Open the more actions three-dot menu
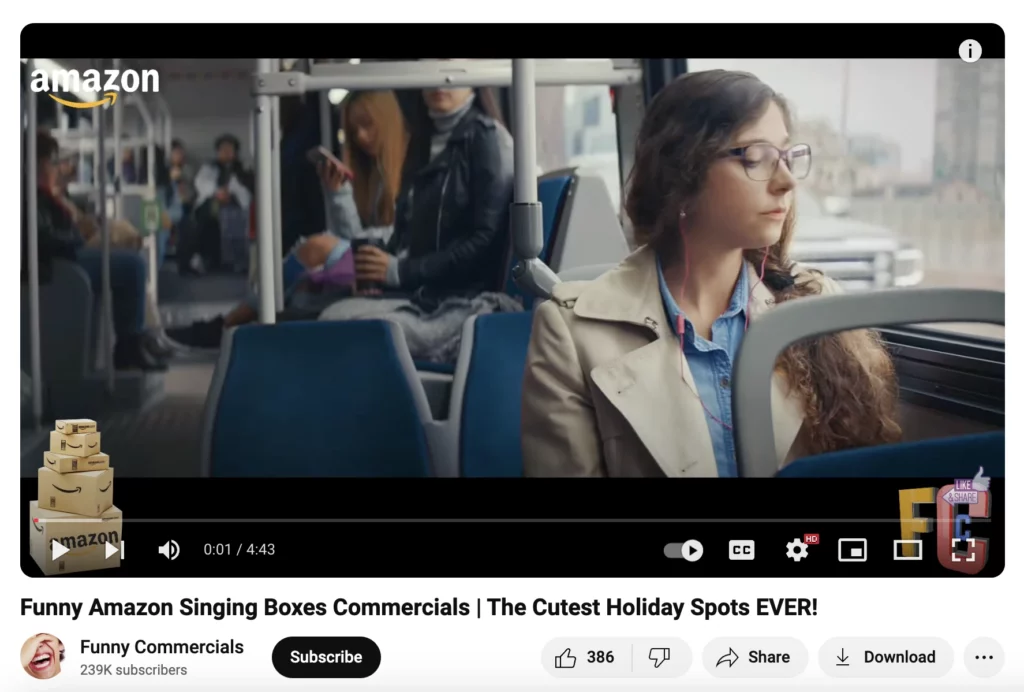 pos(984,657)
